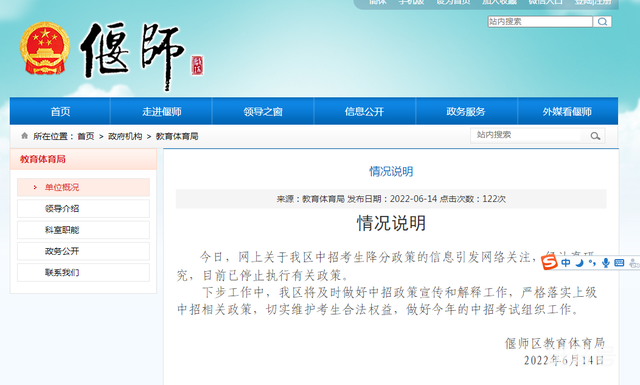Viewport: 640px width, 385px height.
Task: Select 单位概况 in the sidebar
Action: coord(83,187)
